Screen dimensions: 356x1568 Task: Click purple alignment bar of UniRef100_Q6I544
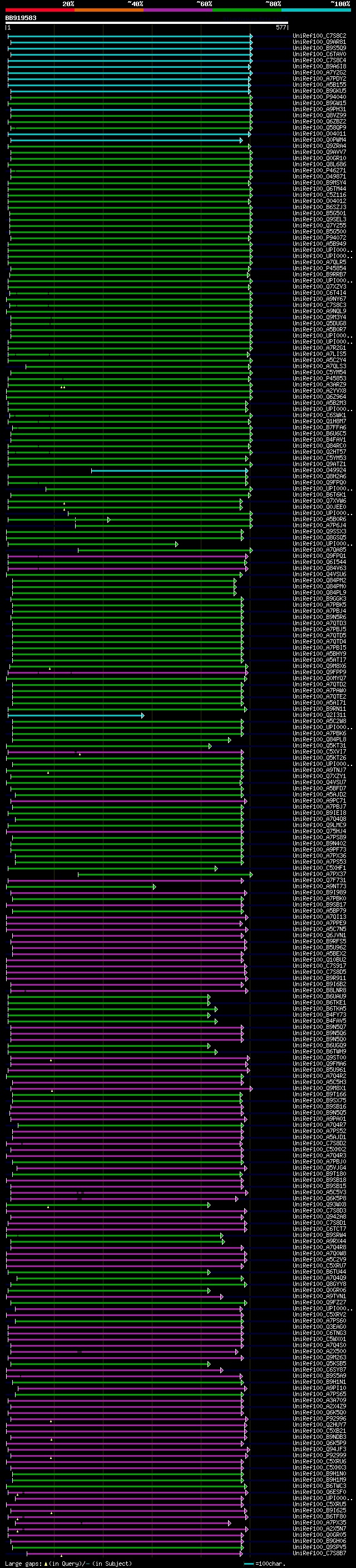coord(127,562)
